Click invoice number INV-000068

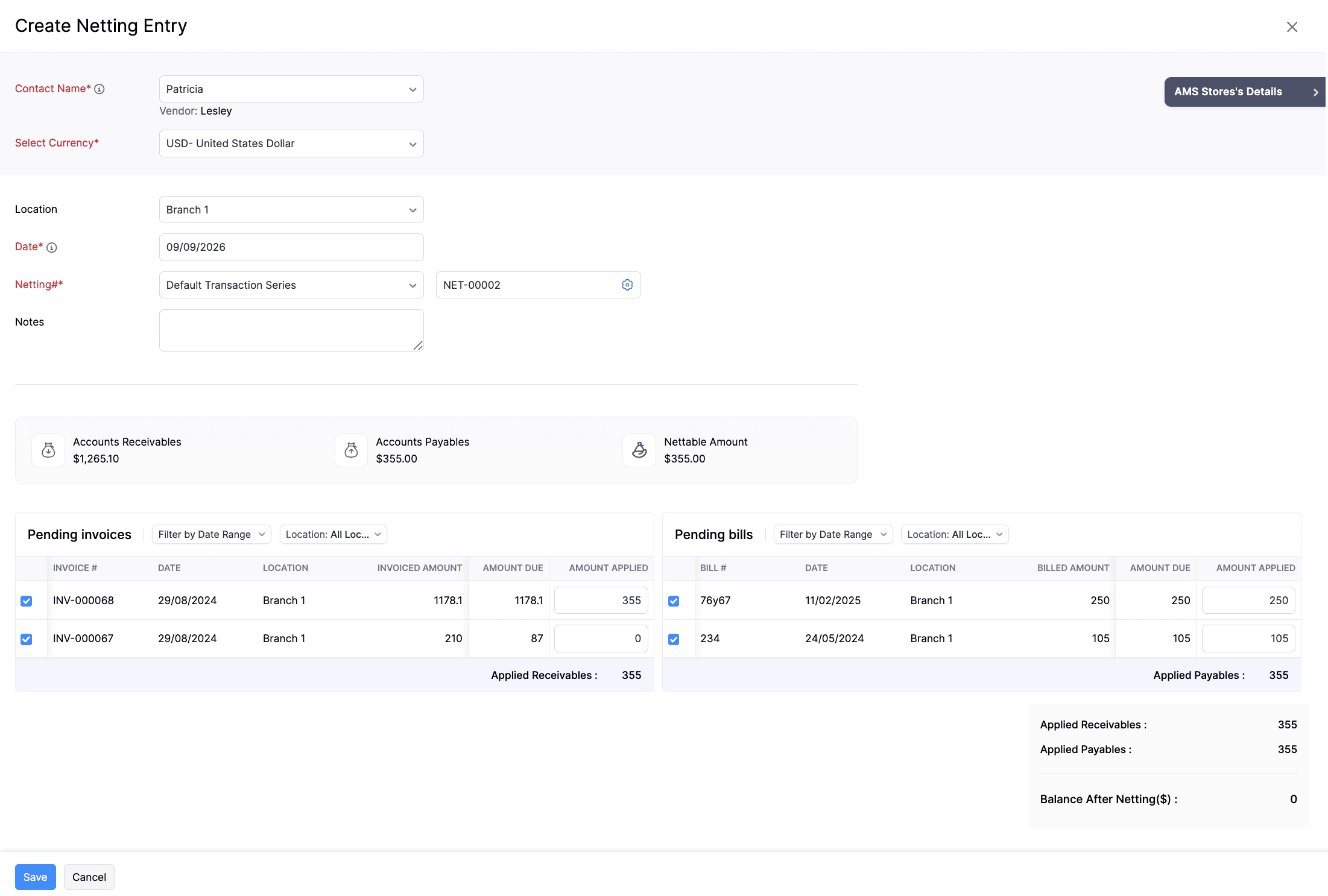click(83, 601)
